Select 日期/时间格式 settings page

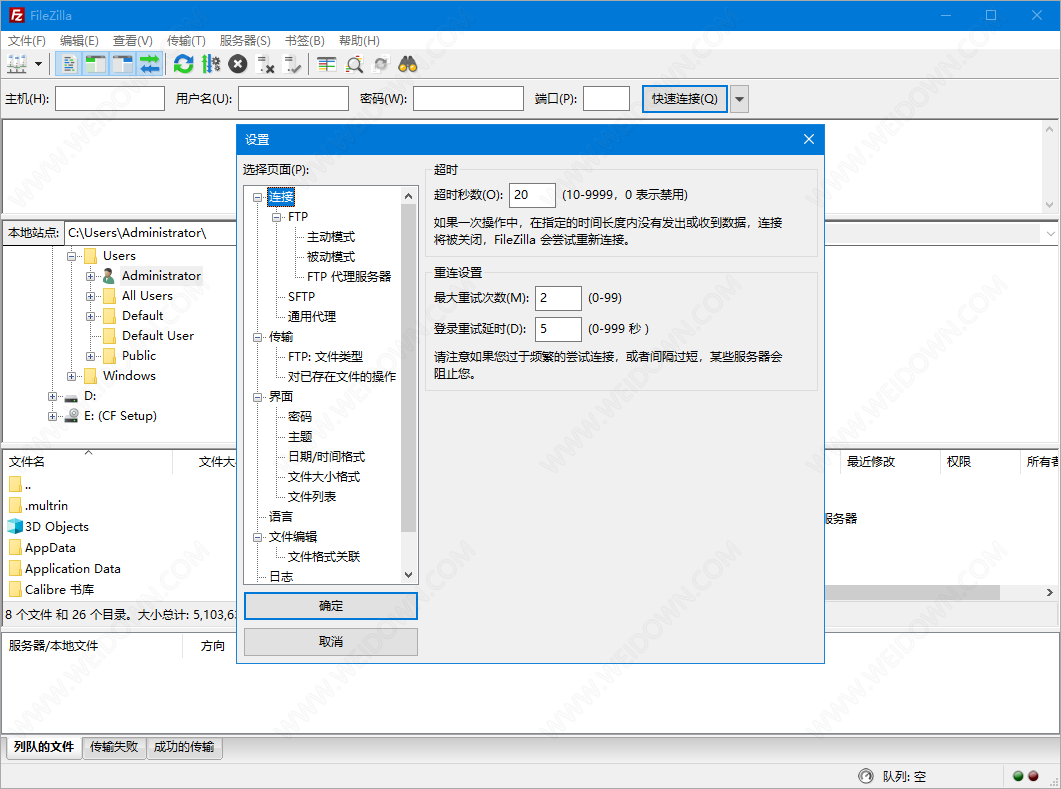click(327, 457)
